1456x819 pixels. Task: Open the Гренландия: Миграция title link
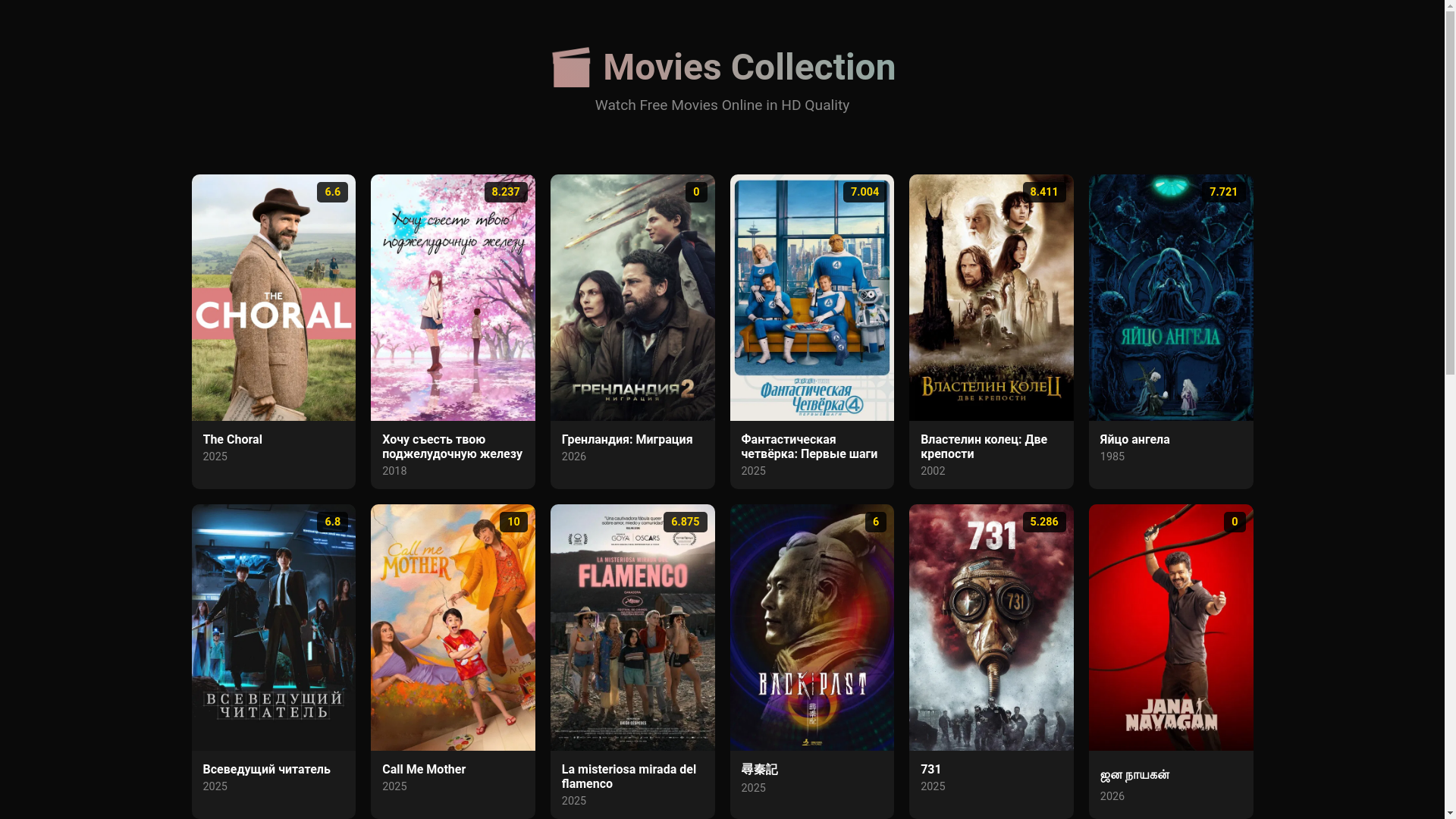pyautogui.click(x=627, y=440)
